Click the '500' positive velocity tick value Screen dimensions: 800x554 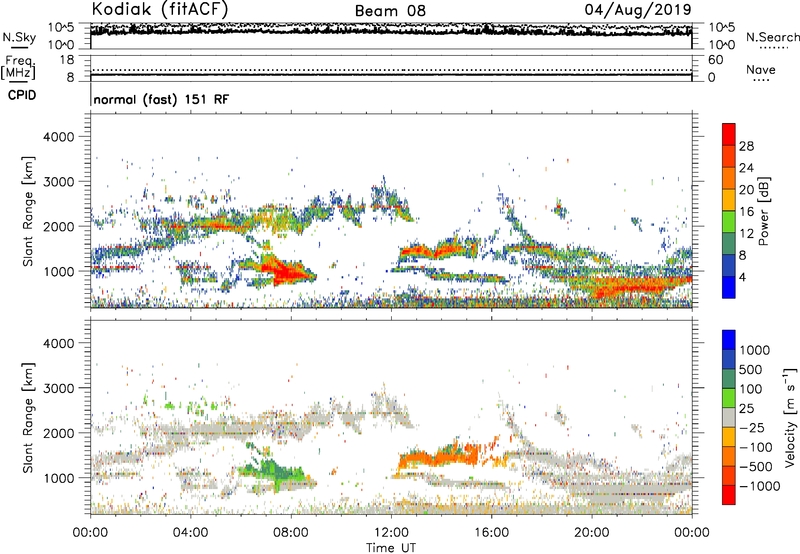point(753,369)
